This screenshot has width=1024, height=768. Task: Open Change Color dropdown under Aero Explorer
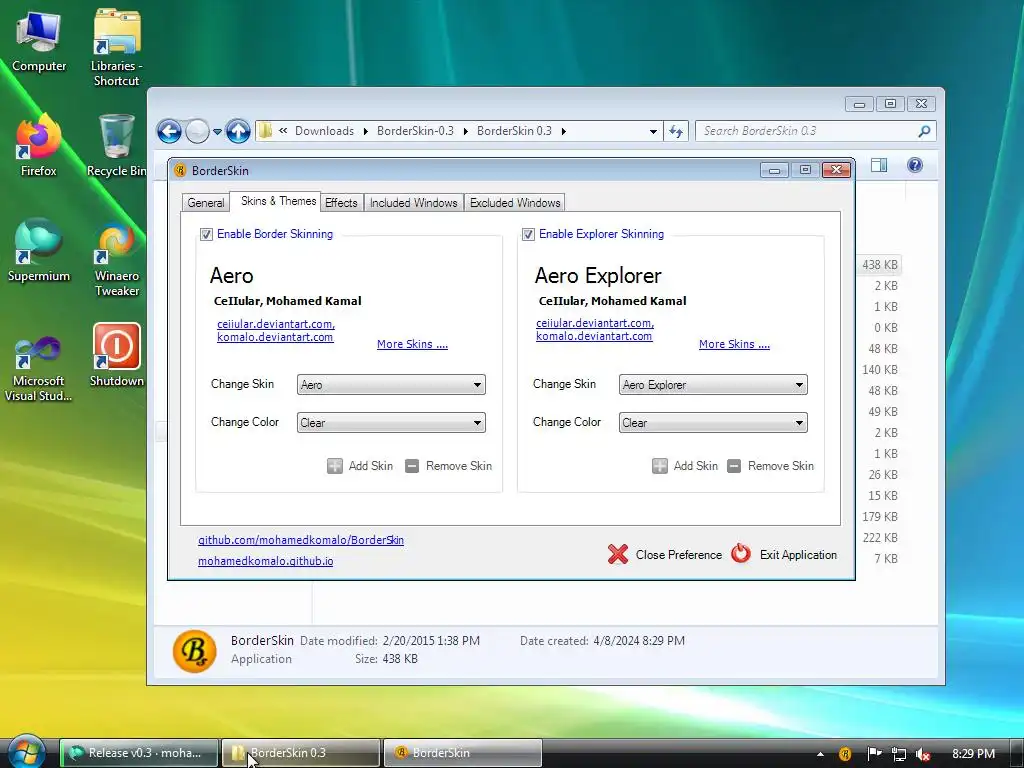pos(713,423)
